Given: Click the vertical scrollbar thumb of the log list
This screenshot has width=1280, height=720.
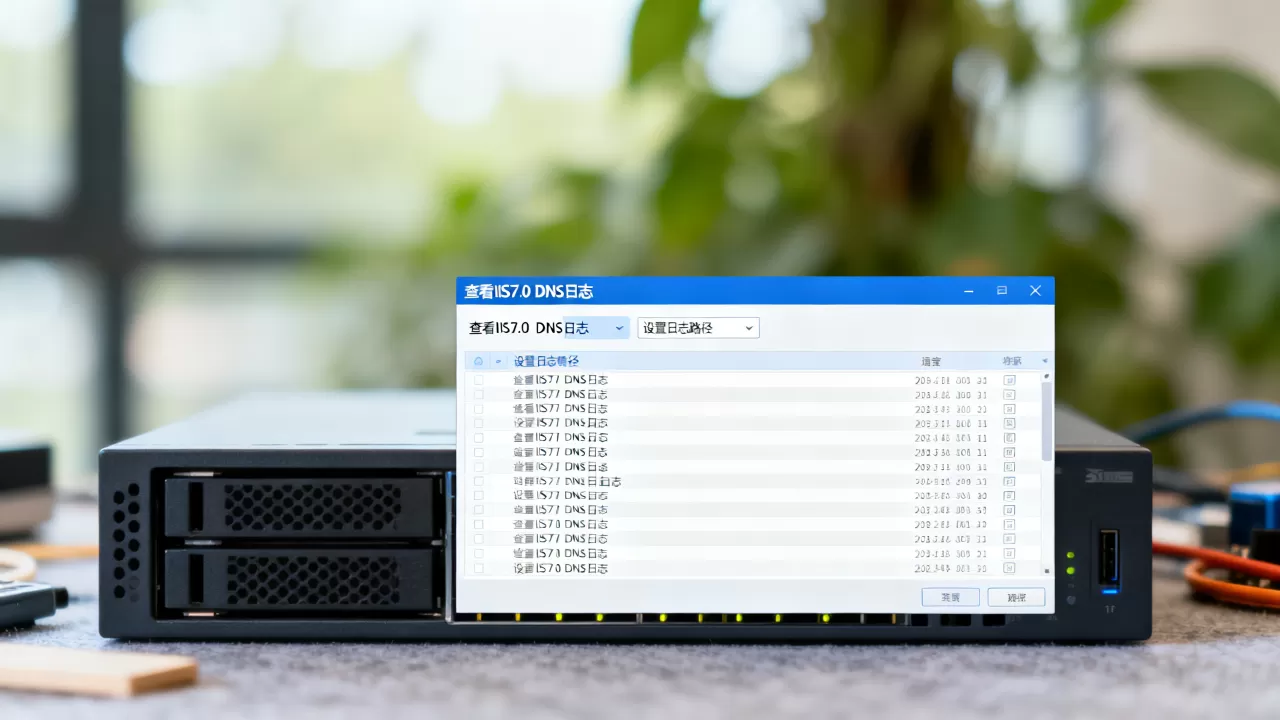Looking at the screenshot, I should click(1047, 421).
